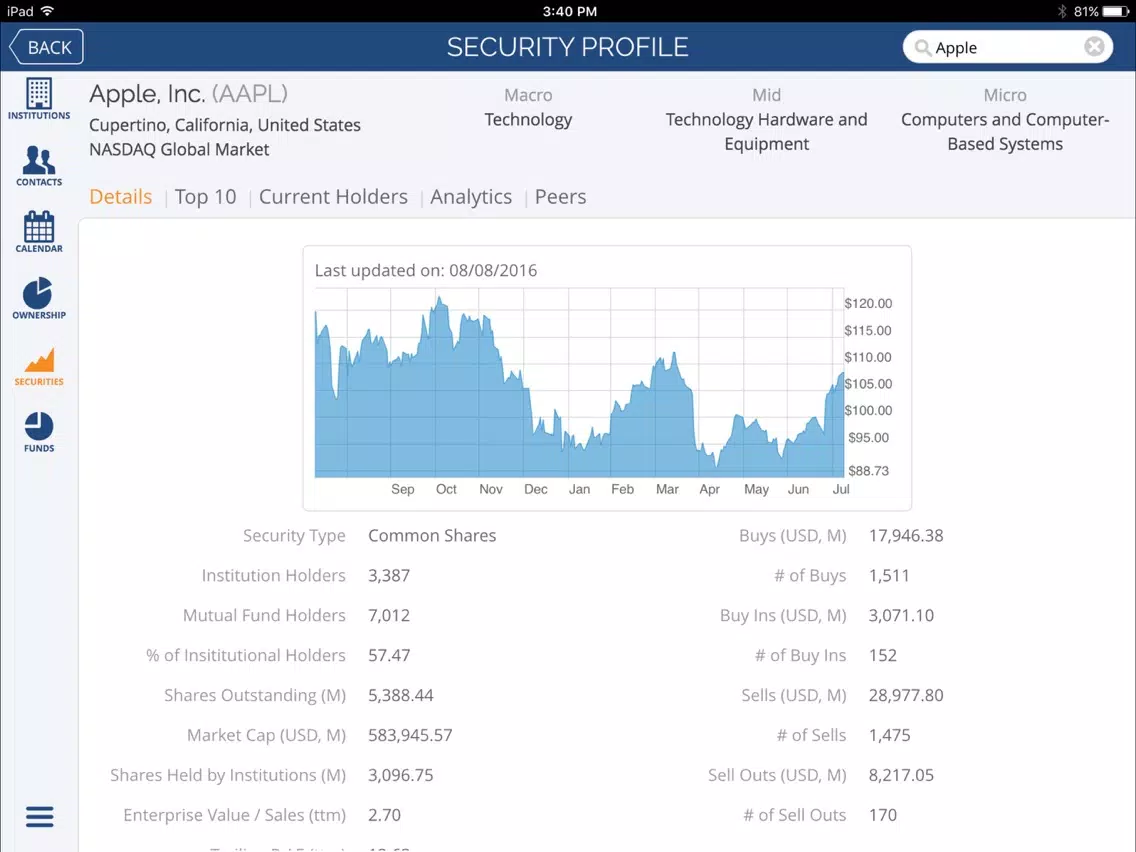The height and width of the screenshot is (852, 1136).
Task: Go back with the BACK button
Action: tap(46, 47)
